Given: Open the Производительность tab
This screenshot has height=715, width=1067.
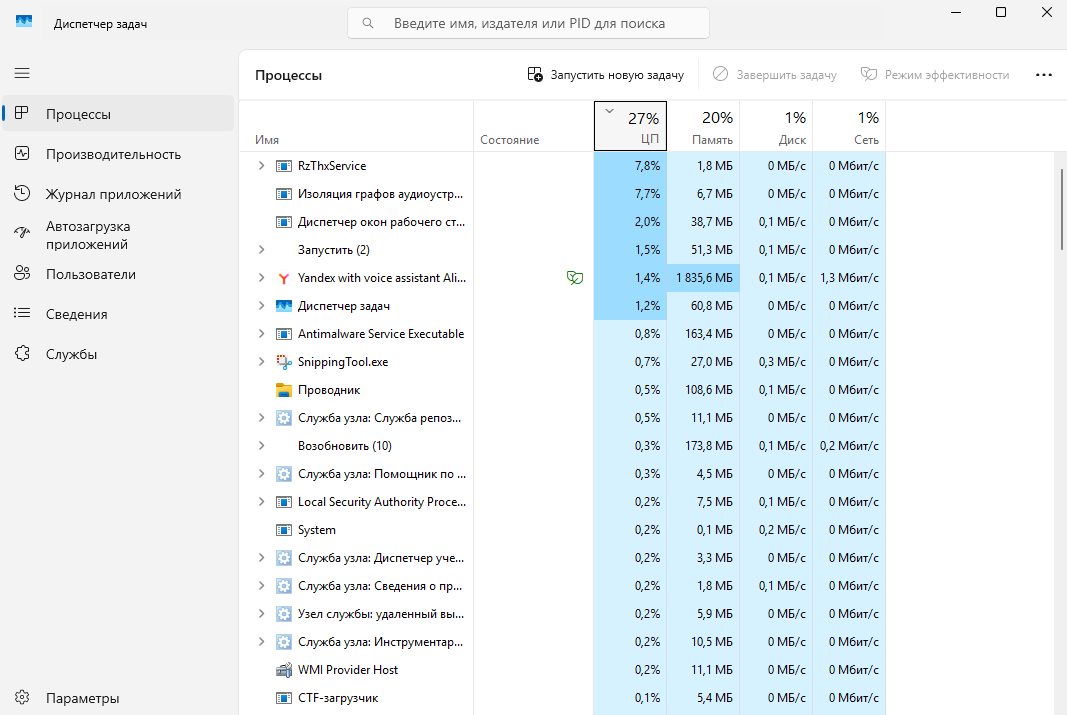Looking at the screenshot, I should tap(113, 154).
